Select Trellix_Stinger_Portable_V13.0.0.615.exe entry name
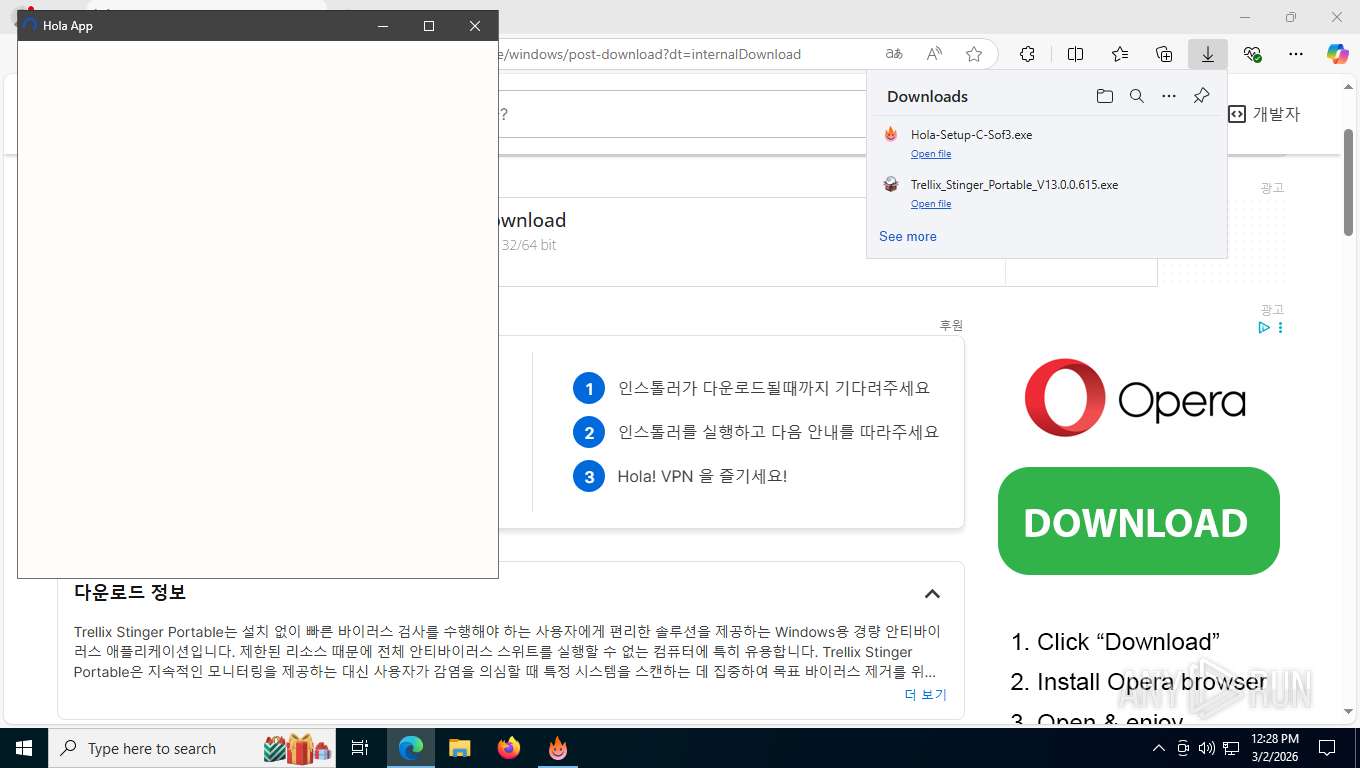The height and width of the screenshot is (768, 1360). [x=1015, y=185]
